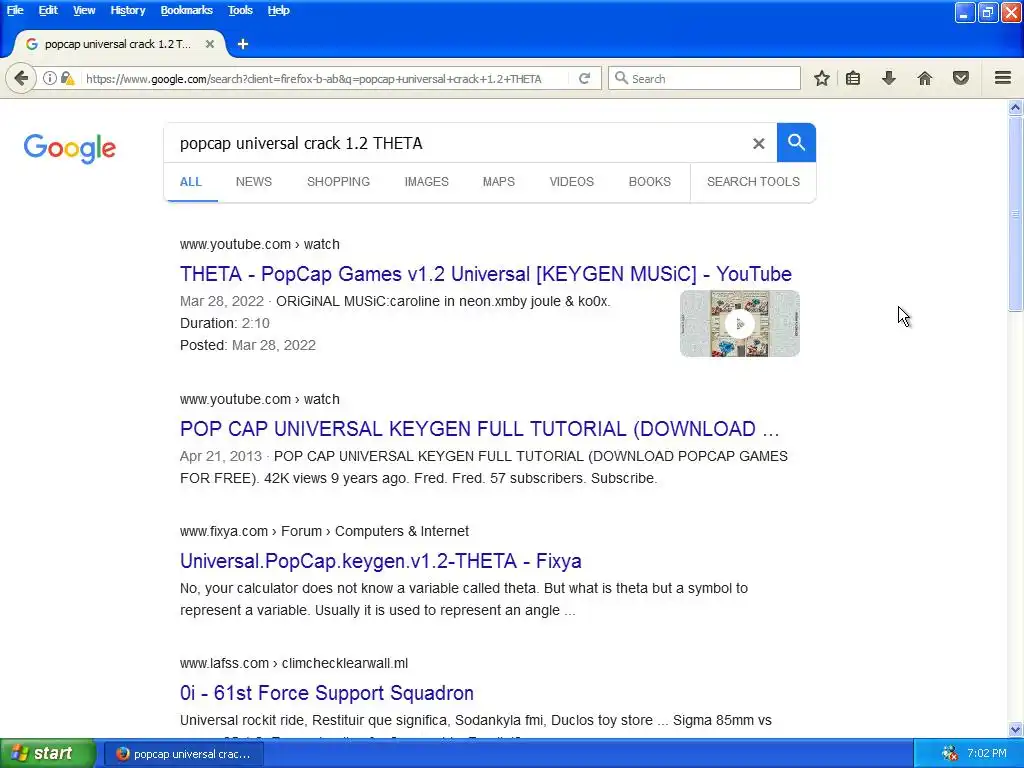
Task: Open POP CAP UNIVERSAL KEYGEN FULL TUTORIAL result
Action: pos(479,428)
